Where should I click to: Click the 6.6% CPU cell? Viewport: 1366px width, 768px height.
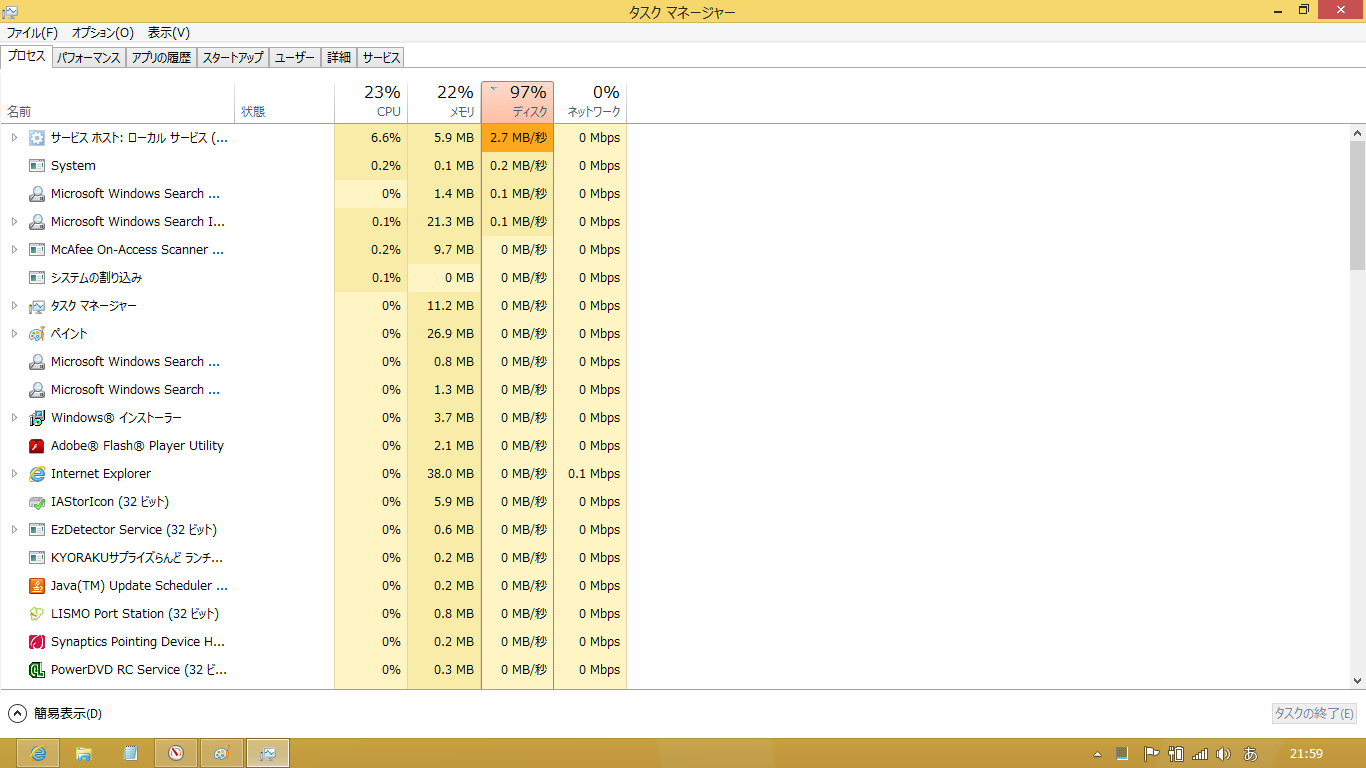point(371,138)
